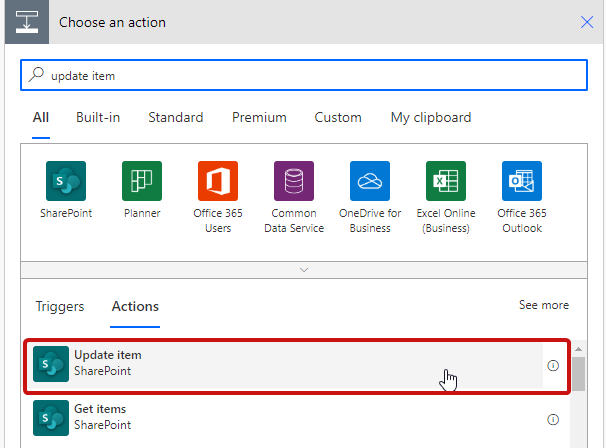The image size is (606, 448).
Task: Click the search magnifier icon
Action: click(36, 74)
